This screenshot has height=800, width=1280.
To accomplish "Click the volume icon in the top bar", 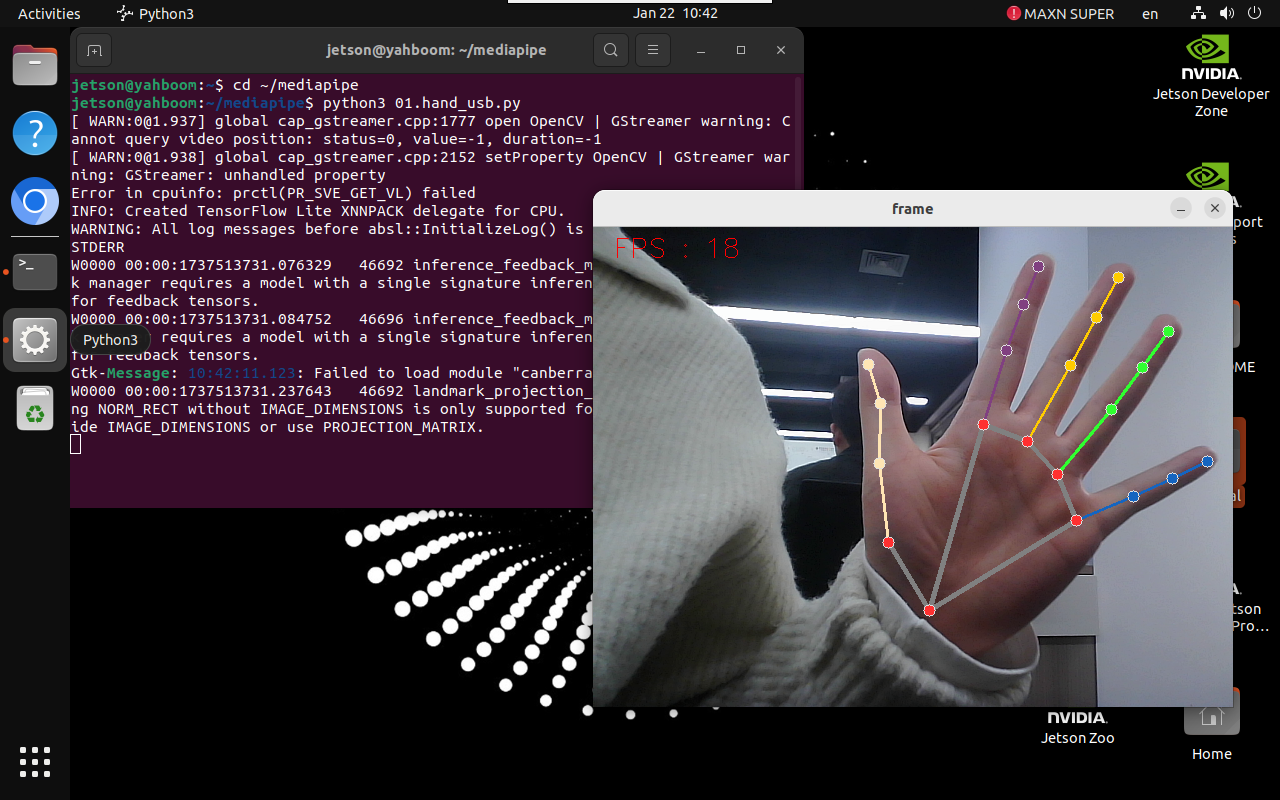I will click(1227, 14).
